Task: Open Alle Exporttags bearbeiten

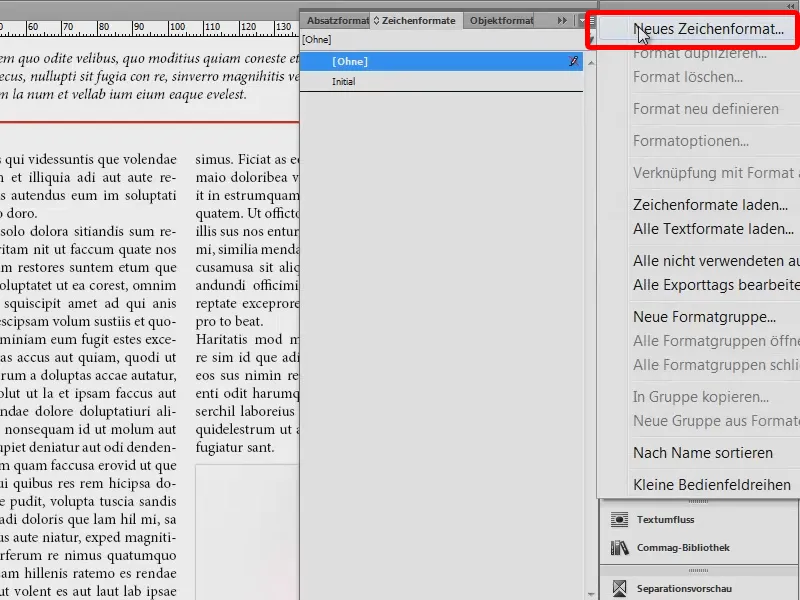Action: pos(716,285)
